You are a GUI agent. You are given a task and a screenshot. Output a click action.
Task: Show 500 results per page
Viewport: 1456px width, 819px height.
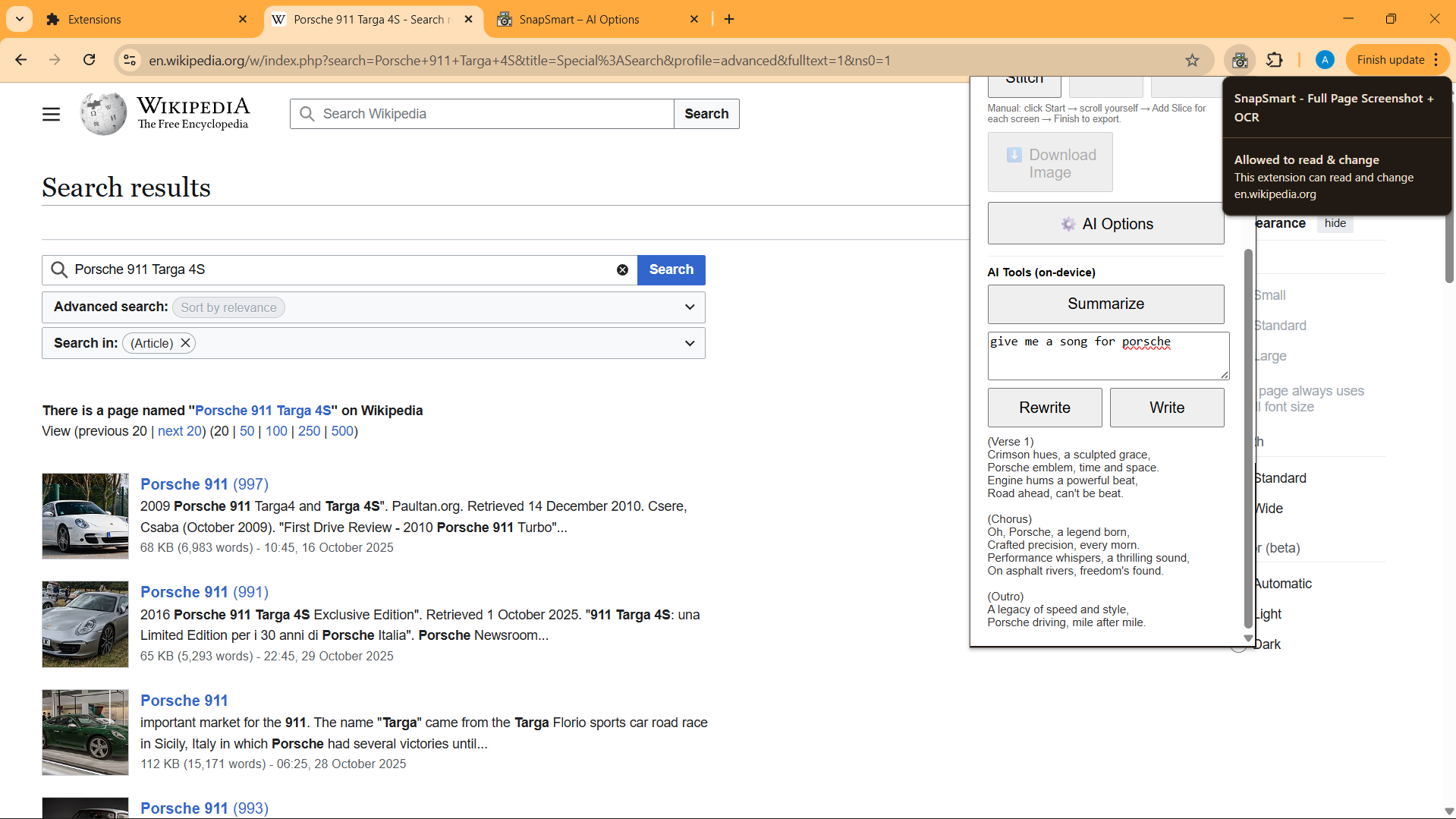tap(342, 431)
